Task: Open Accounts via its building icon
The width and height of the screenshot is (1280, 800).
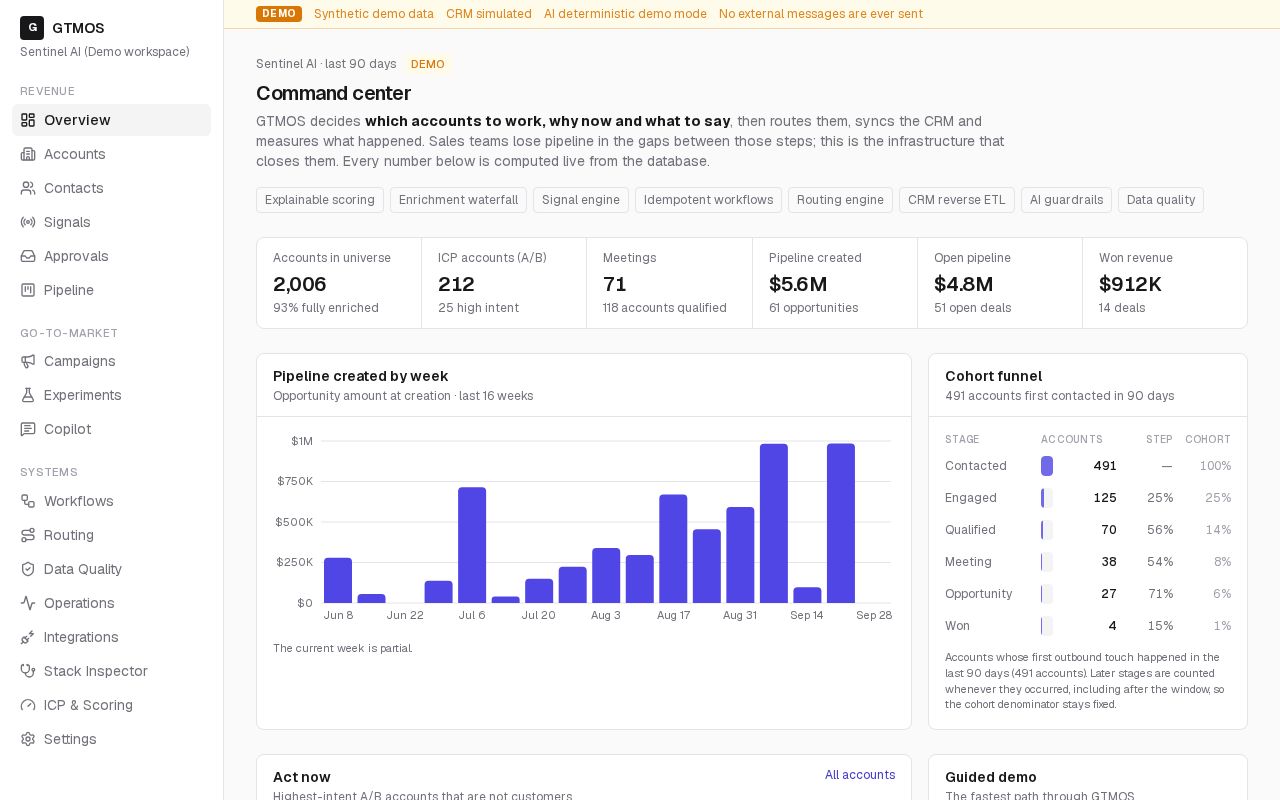Action: (x=28, y=154)
